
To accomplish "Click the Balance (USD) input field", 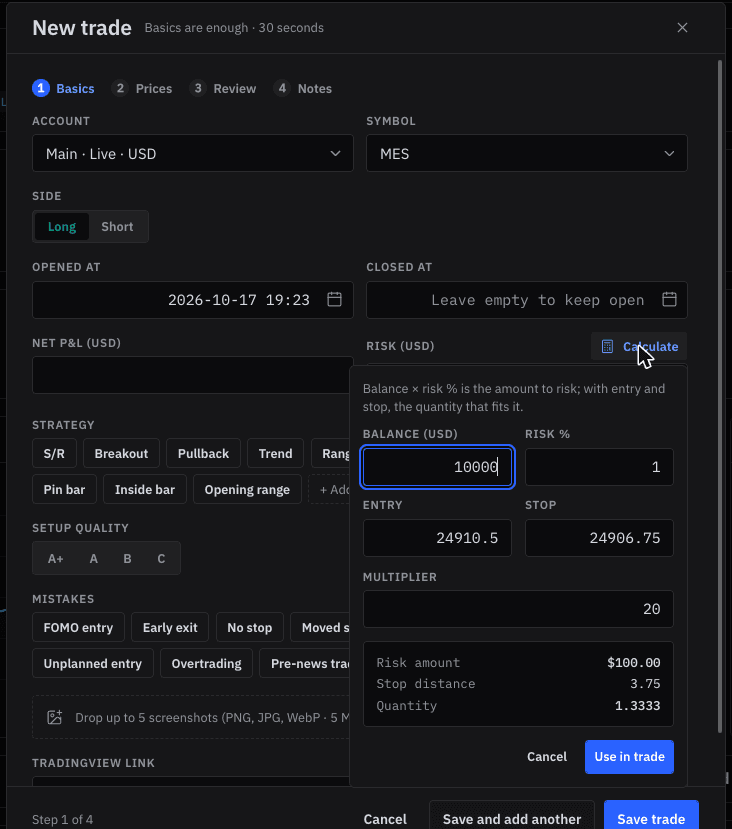I will tap(437, 467).
